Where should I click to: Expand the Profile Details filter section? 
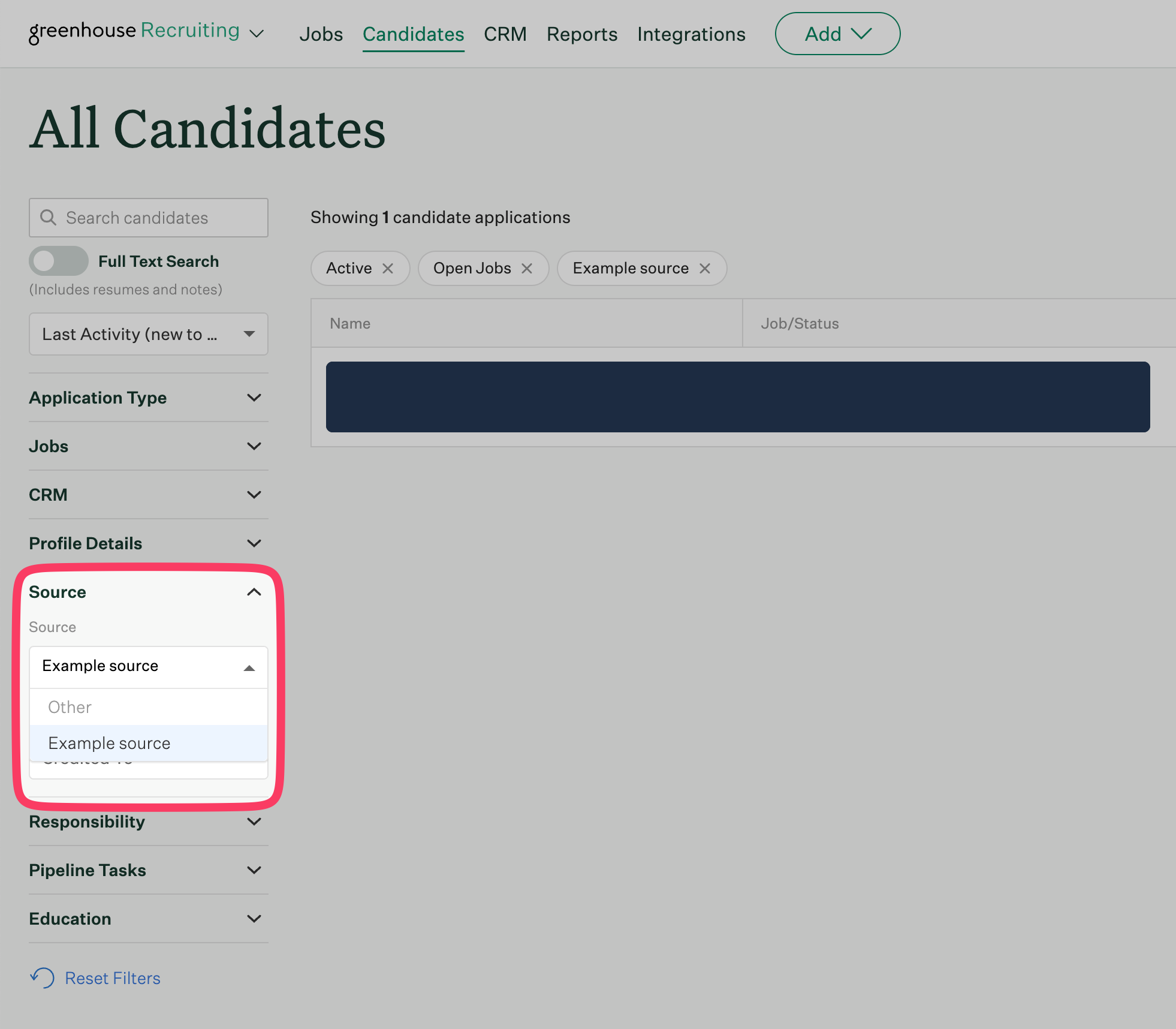(x=148, y=543)
